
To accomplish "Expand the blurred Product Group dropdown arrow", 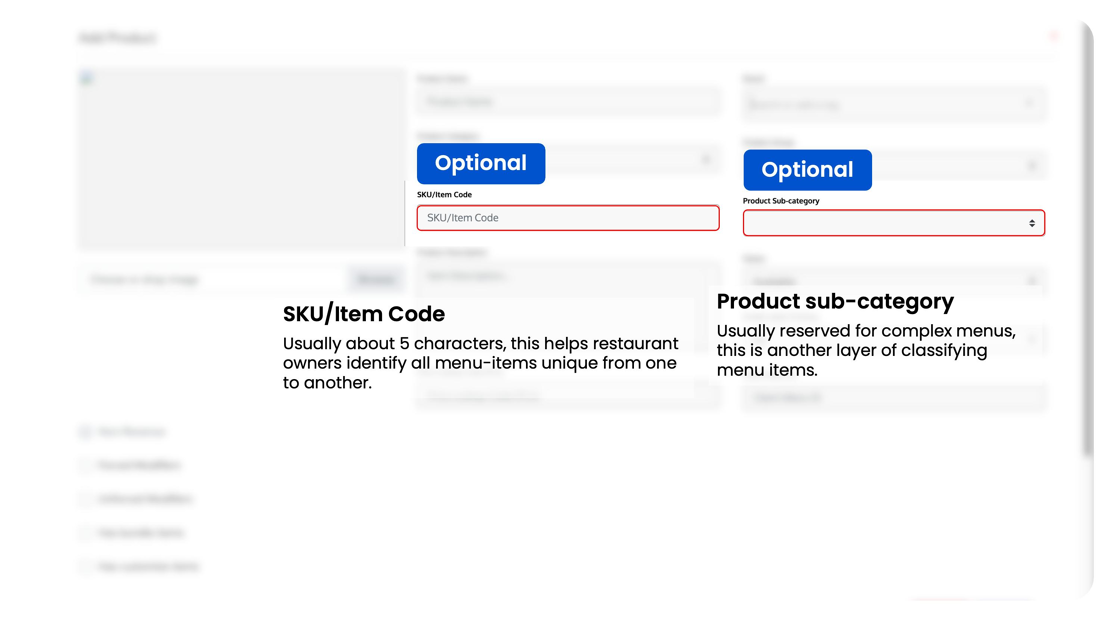I will click(1032, 166).
